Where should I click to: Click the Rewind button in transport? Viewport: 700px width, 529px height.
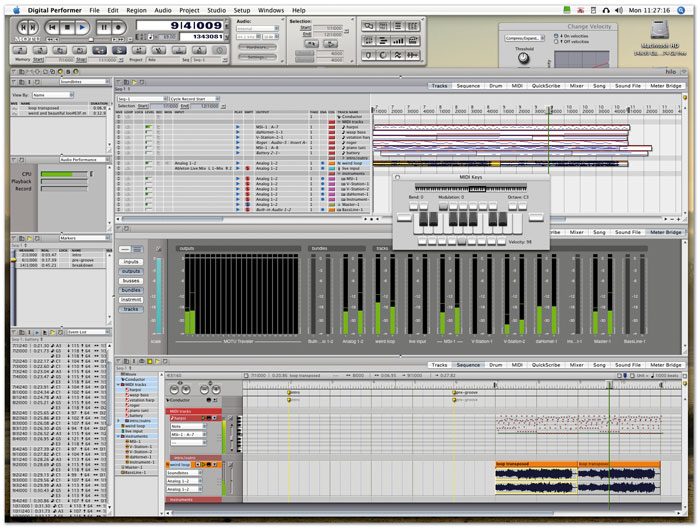click(52, 27)
